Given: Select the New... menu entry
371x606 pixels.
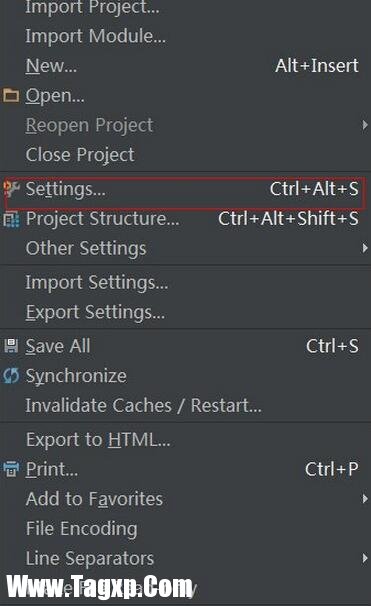Looking at the screenshot, I should tap(186, 66).
